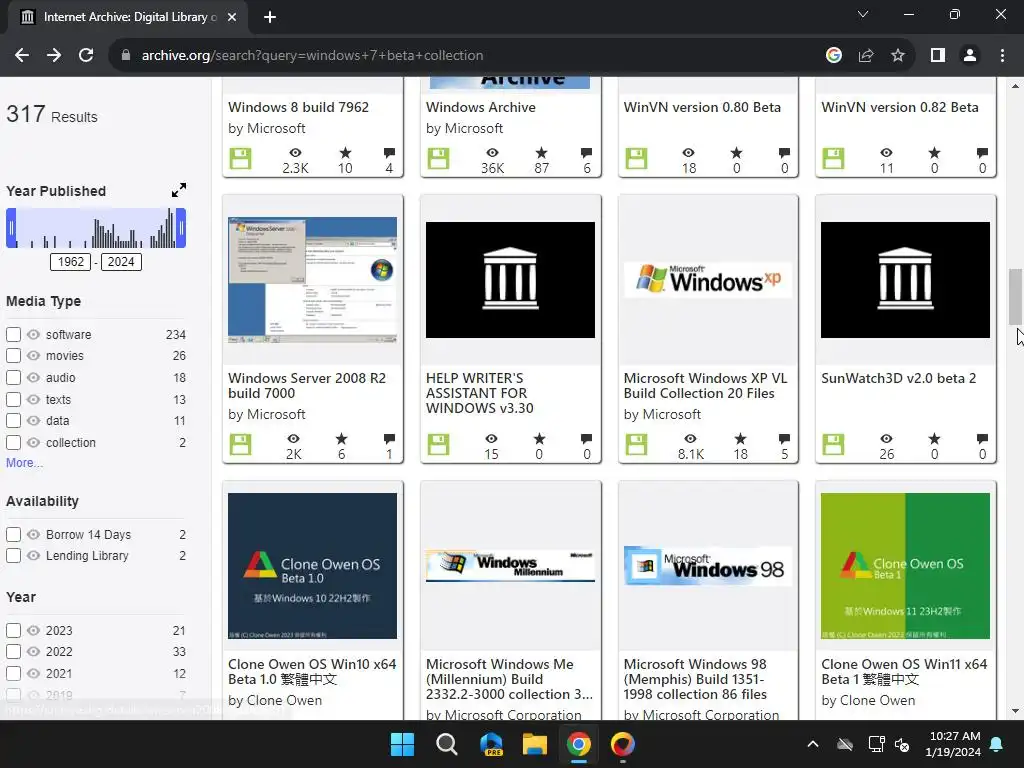Viewport: 1024px width, 768px height.
Task: Open the Chrome profile icon
Action: [x=970, y=56]
